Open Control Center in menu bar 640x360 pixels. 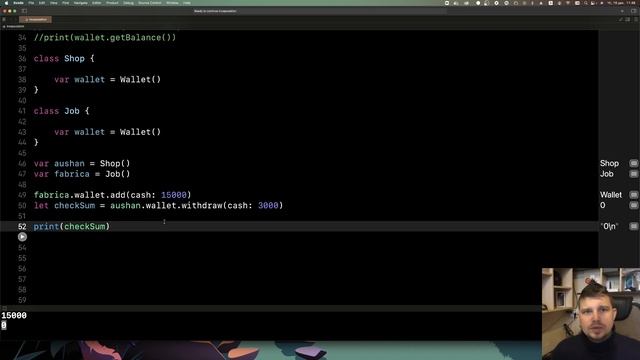coord(593,3)
